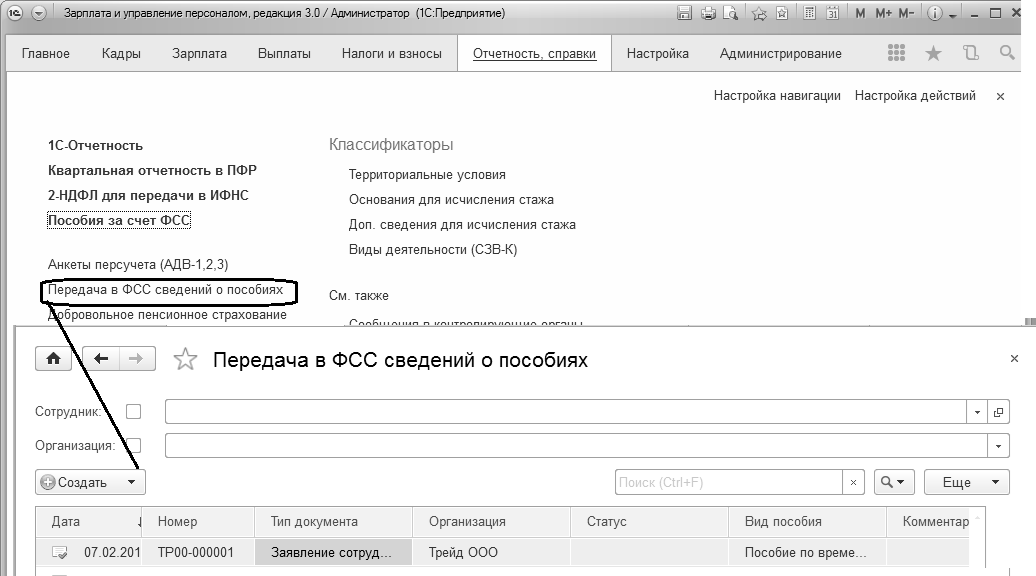1036x576 pixels.
Task: Open Передача в ФСС сведений о пособиях link
Action: [x=165, y=289]
